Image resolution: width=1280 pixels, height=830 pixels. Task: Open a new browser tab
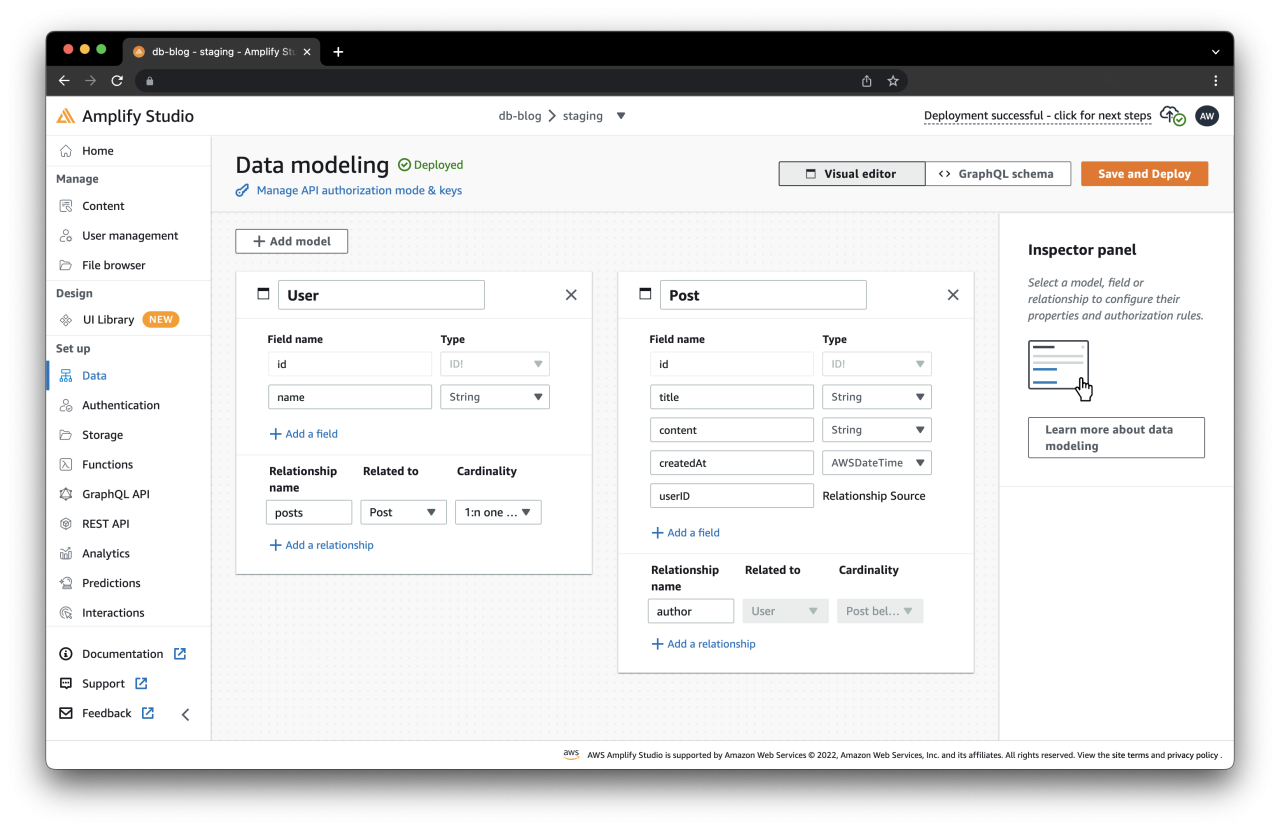[x=338, y=52]
